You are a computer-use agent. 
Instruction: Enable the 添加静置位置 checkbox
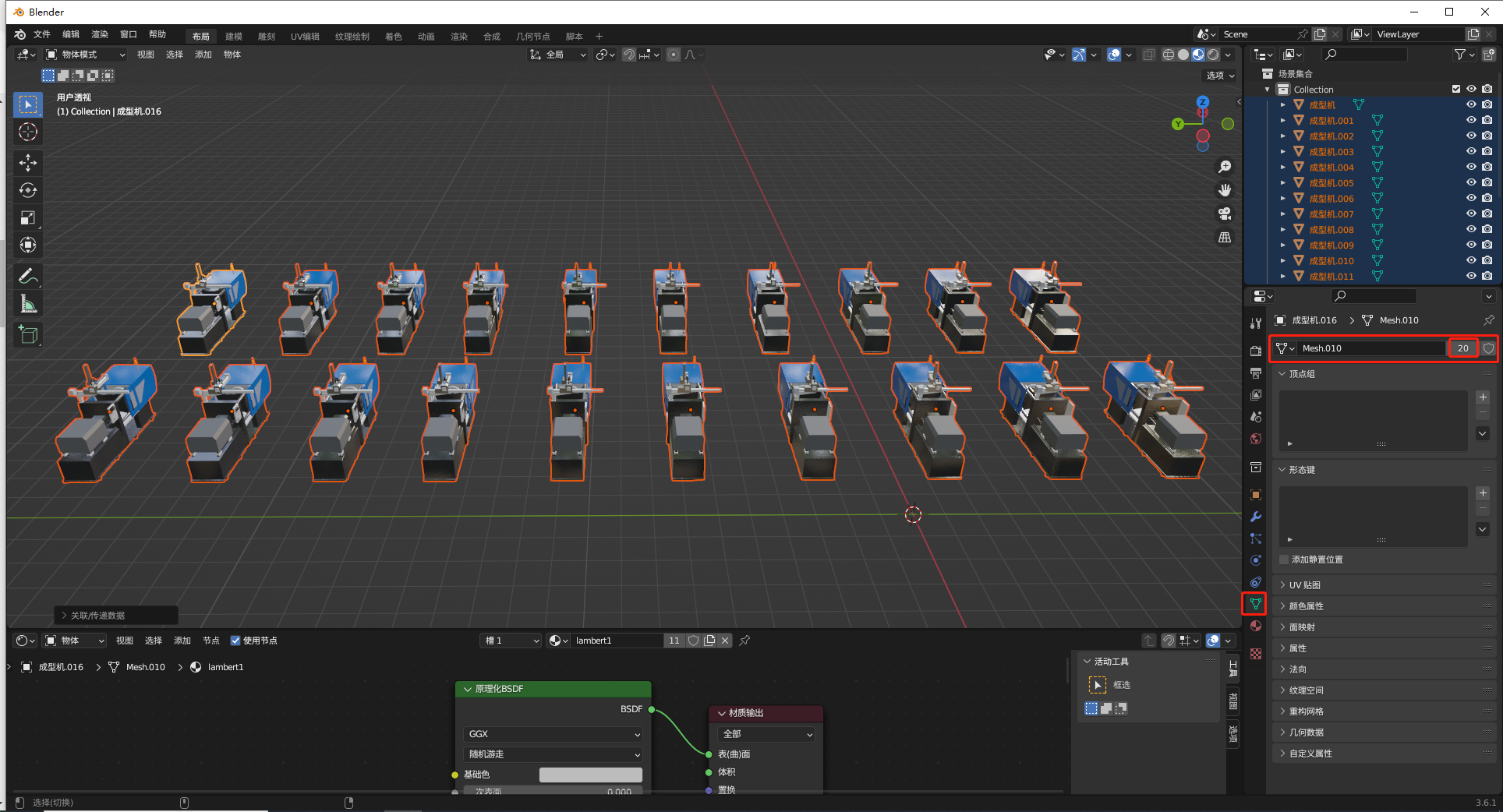[1284, 560]
